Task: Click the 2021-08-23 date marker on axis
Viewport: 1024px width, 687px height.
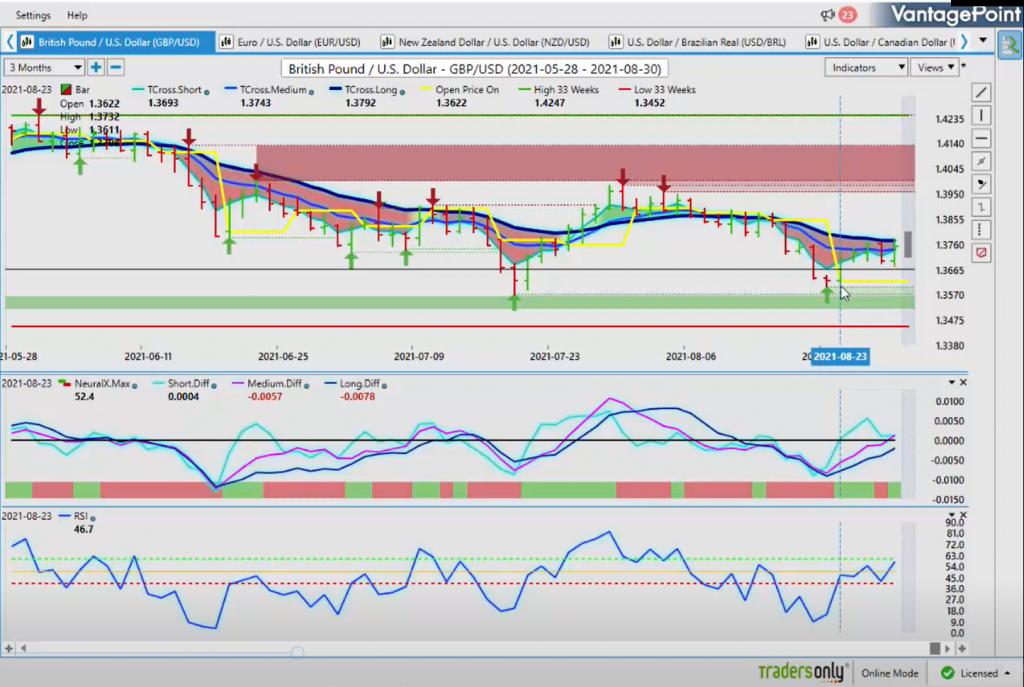Action: [x=840, y=356]
